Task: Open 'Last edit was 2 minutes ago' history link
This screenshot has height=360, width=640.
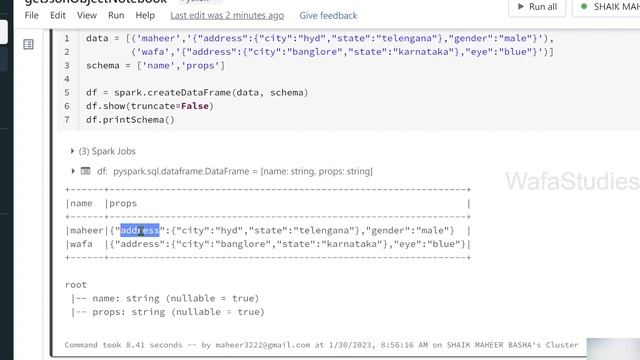Action: tap(227, 16)
